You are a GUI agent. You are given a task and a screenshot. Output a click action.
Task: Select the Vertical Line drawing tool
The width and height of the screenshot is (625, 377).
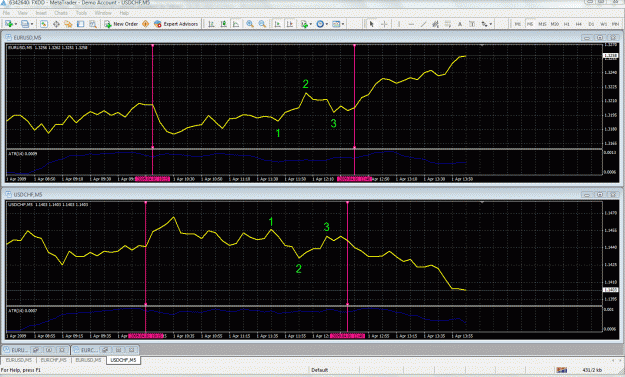click(x=399, y=24)
